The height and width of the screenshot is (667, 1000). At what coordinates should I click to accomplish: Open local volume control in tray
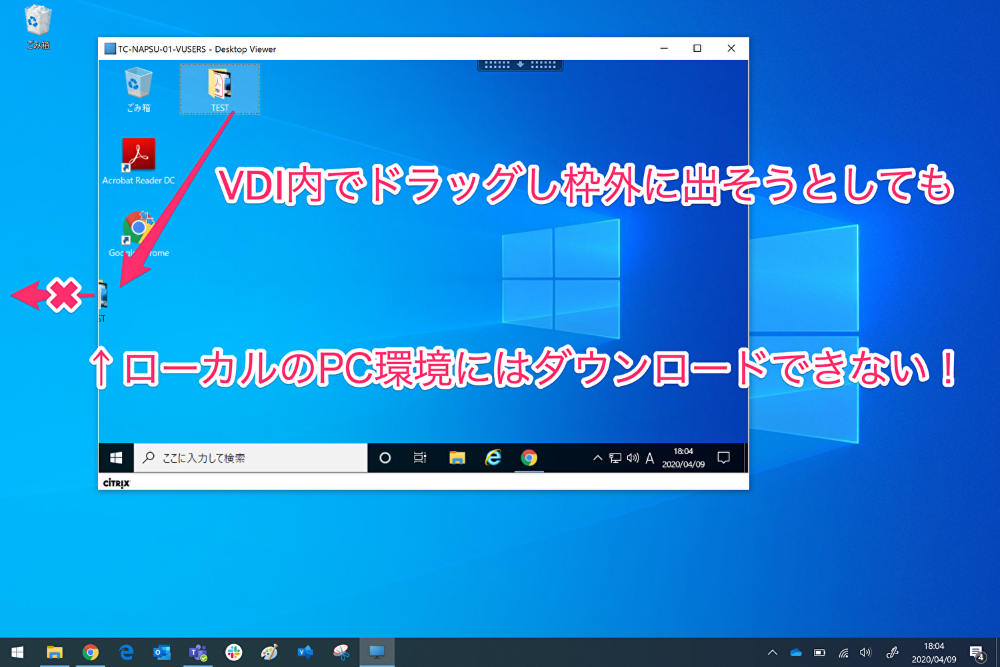tap(865, 652)
